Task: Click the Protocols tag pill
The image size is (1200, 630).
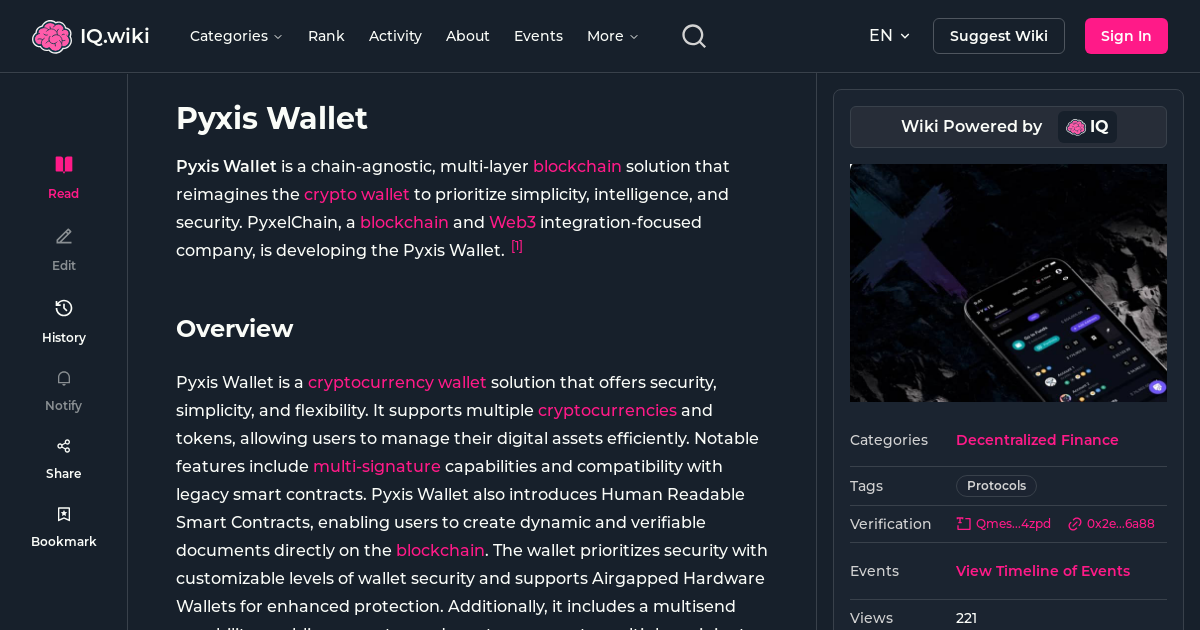Action: 996,485
